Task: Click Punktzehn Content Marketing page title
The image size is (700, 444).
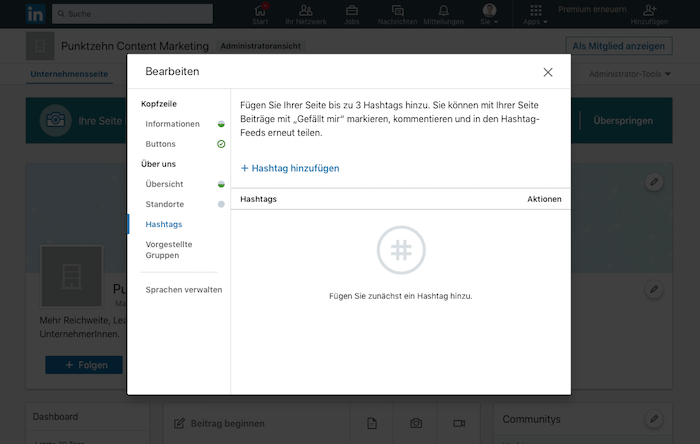Action: (x=135, y=46)
